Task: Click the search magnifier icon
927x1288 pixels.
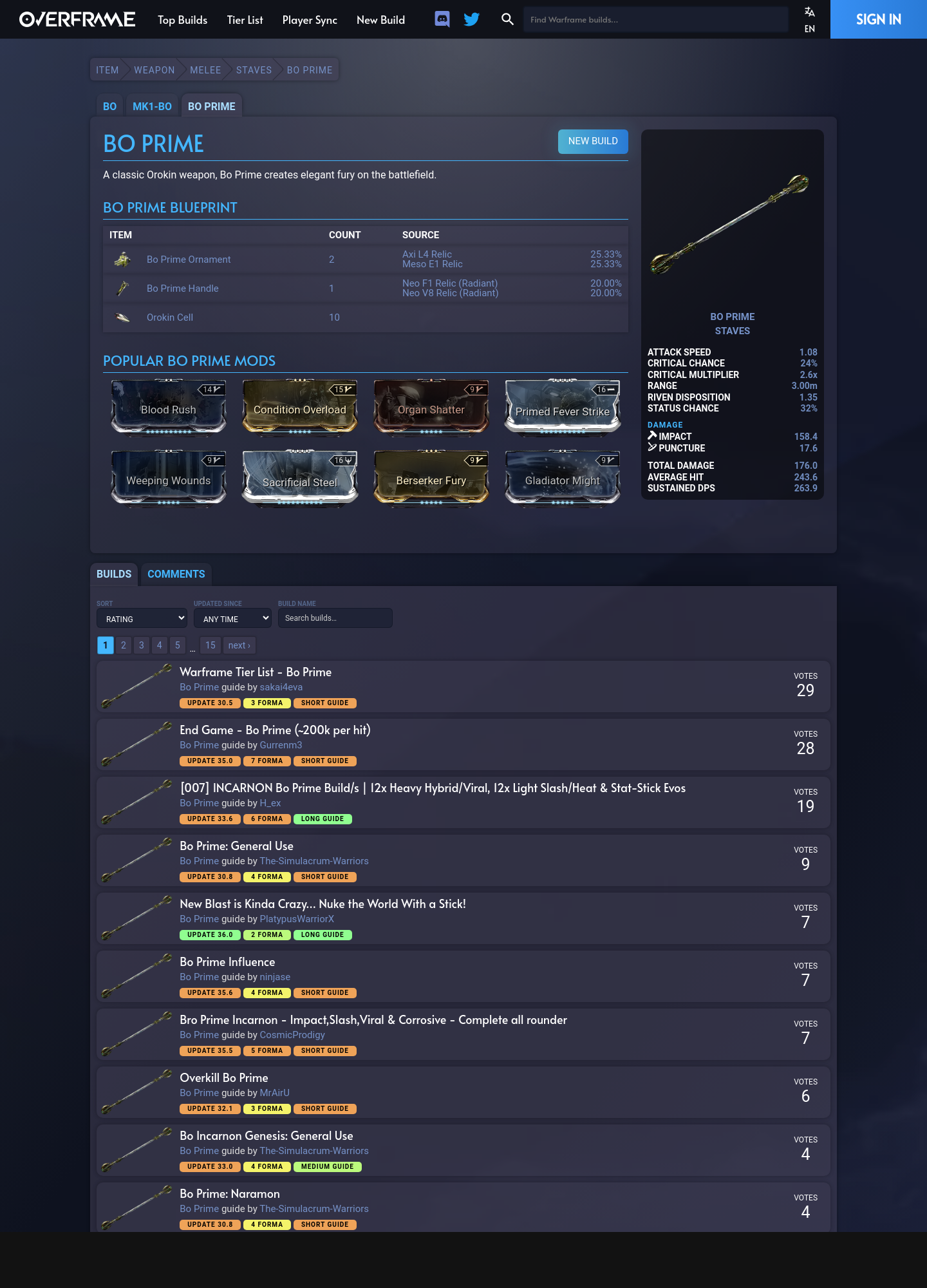Action: point(507,19)
